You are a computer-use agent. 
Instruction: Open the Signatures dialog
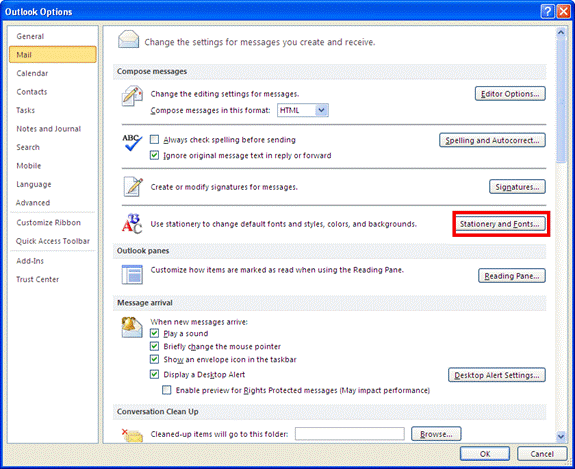pos(517,187)
